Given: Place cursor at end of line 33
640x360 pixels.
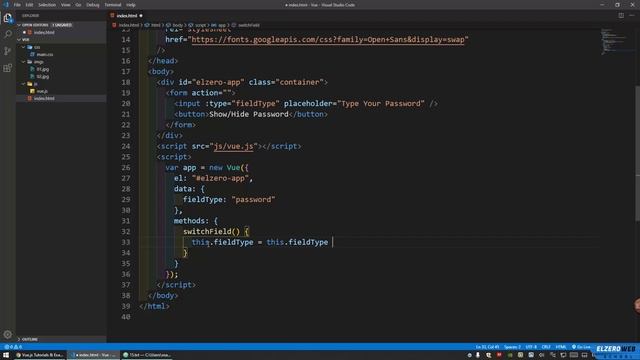Looking at the screenshot, I should tap(333, 242).
